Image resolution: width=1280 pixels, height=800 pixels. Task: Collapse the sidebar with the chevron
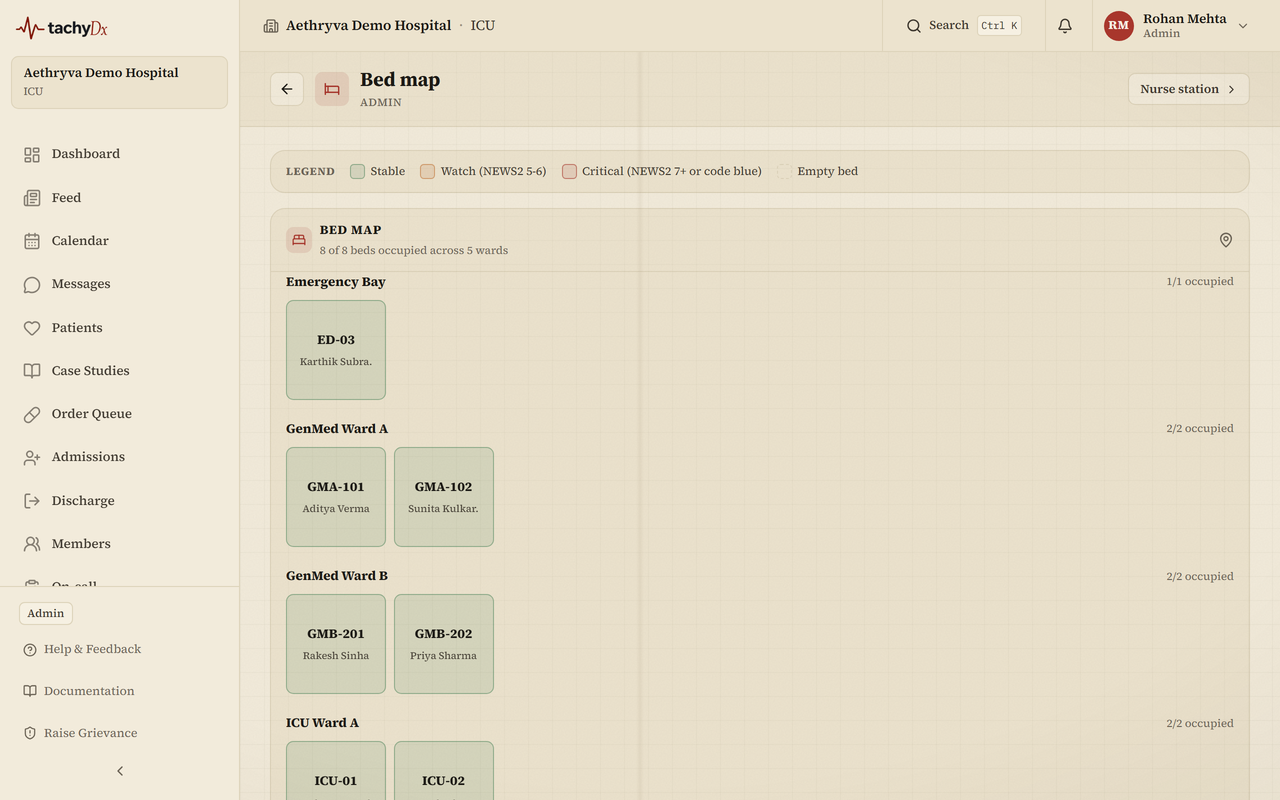(120, 771)
